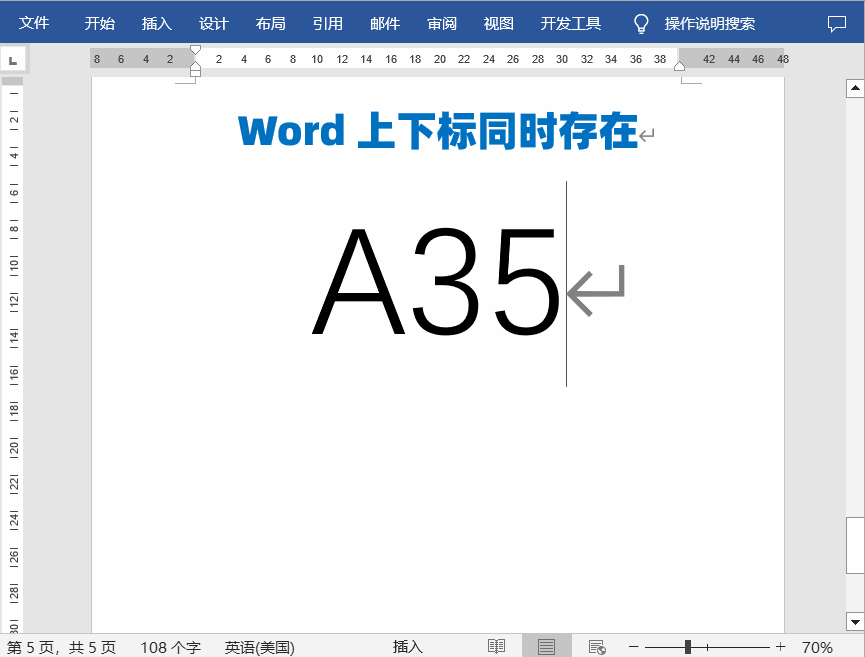Select the Print Layout view icon
This screenshot has width=865, height=657.
coord(546,645)
